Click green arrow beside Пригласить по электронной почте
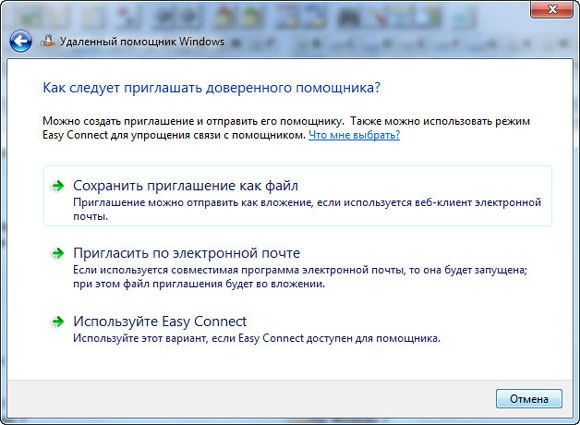The image size is (580, 425). click(58, 253)
